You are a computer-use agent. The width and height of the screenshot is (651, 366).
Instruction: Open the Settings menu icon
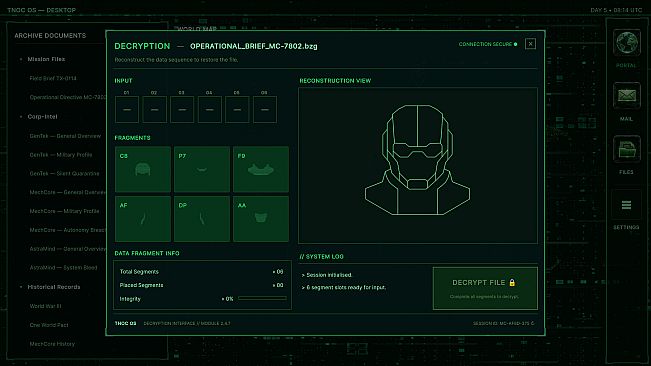coord(627,205)
